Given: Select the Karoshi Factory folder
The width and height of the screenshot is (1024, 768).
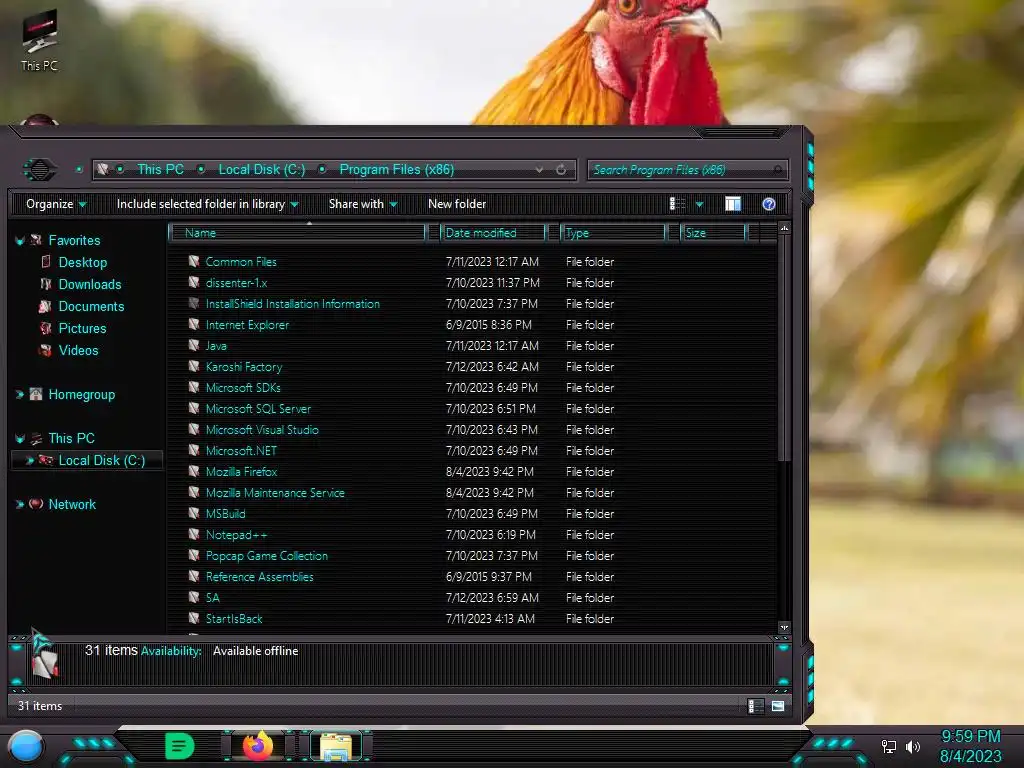Looking at the screenshot, I should pos(244,366).
